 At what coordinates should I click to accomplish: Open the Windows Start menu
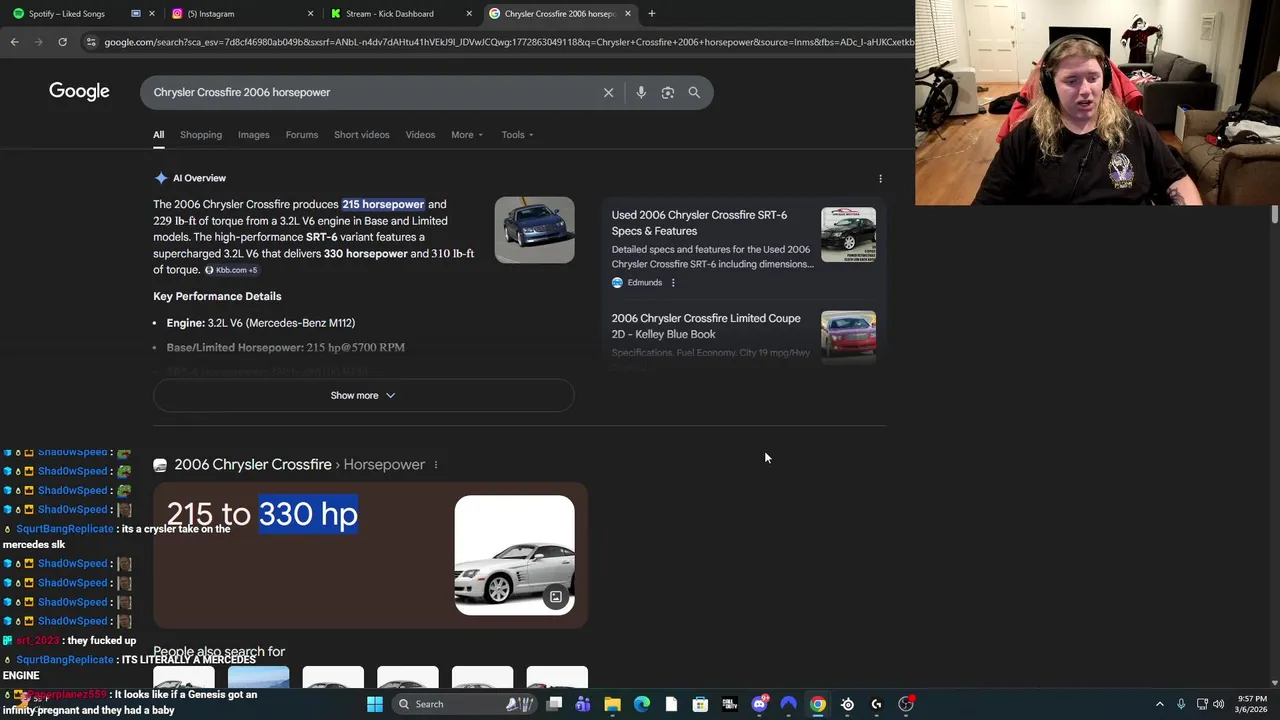(374, 704)
